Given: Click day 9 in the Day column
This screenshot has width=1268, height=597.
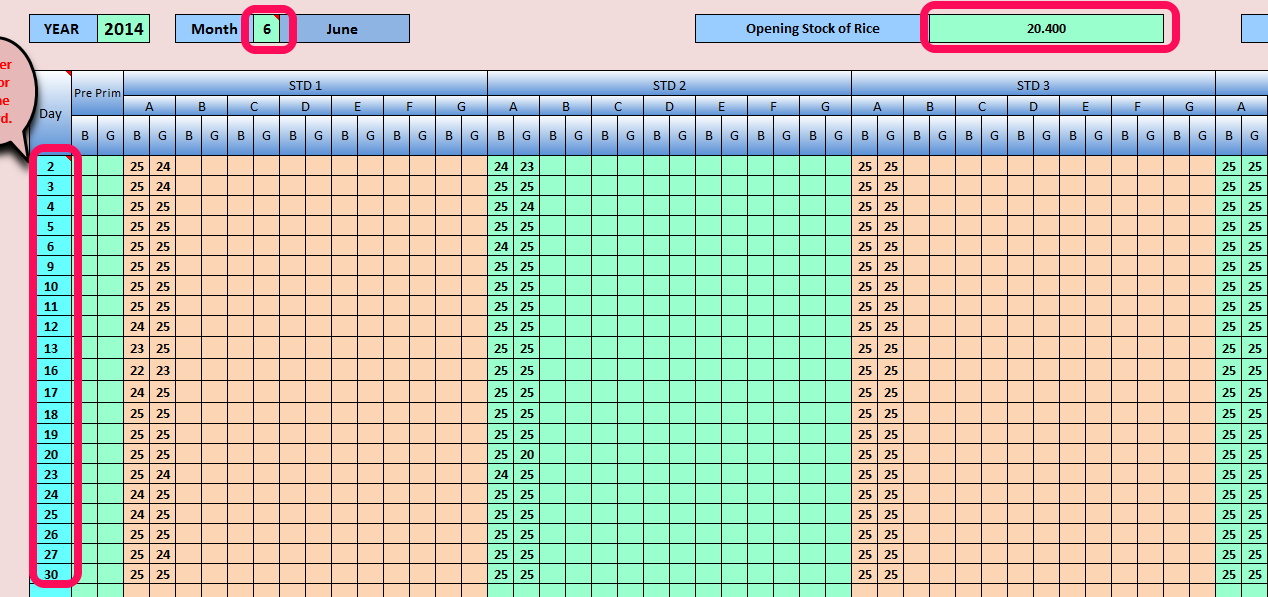Looking at the screenshot, I should (x=50, y=266).
